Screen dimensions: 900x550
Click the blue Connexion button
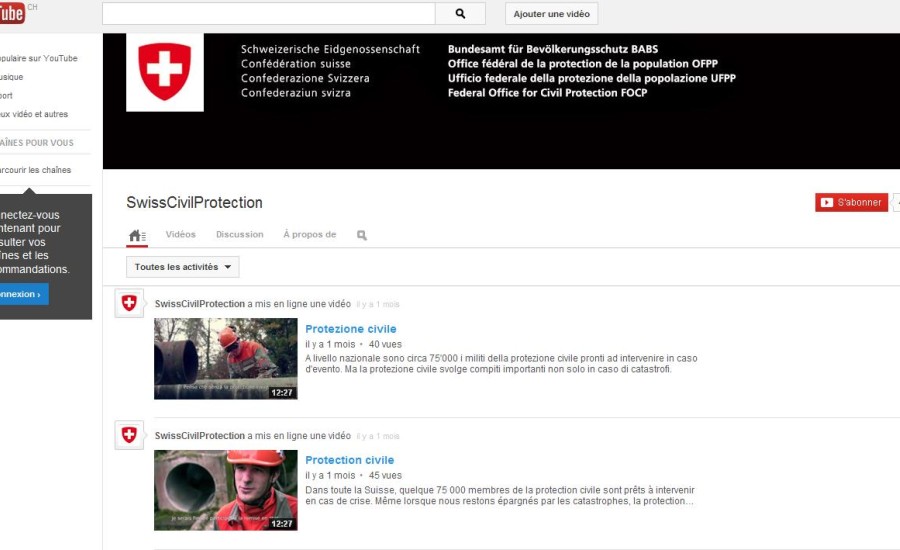[x=20, y=294]
